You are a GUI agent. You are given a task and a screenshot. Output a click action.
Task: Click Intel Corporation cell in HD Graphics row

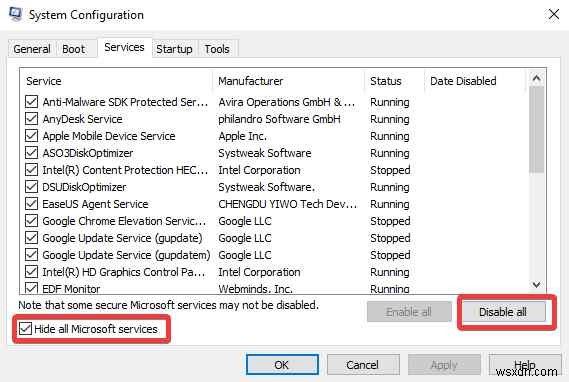[259, 272]
